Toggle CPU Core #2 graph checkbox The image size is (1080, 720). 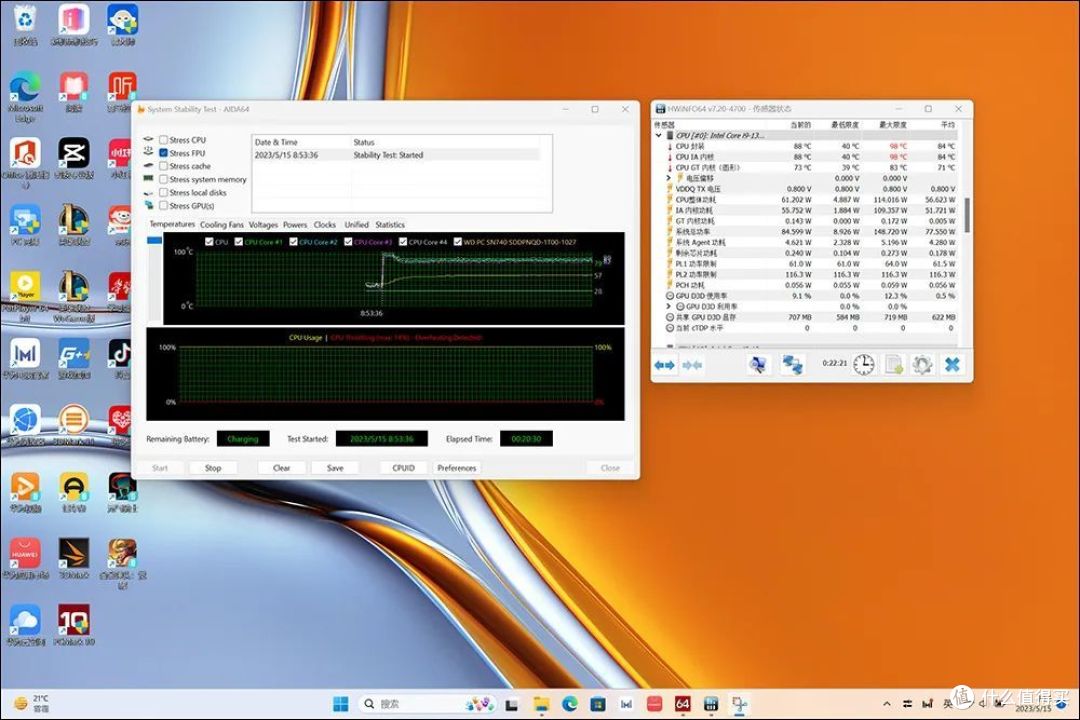click(293, 242)
